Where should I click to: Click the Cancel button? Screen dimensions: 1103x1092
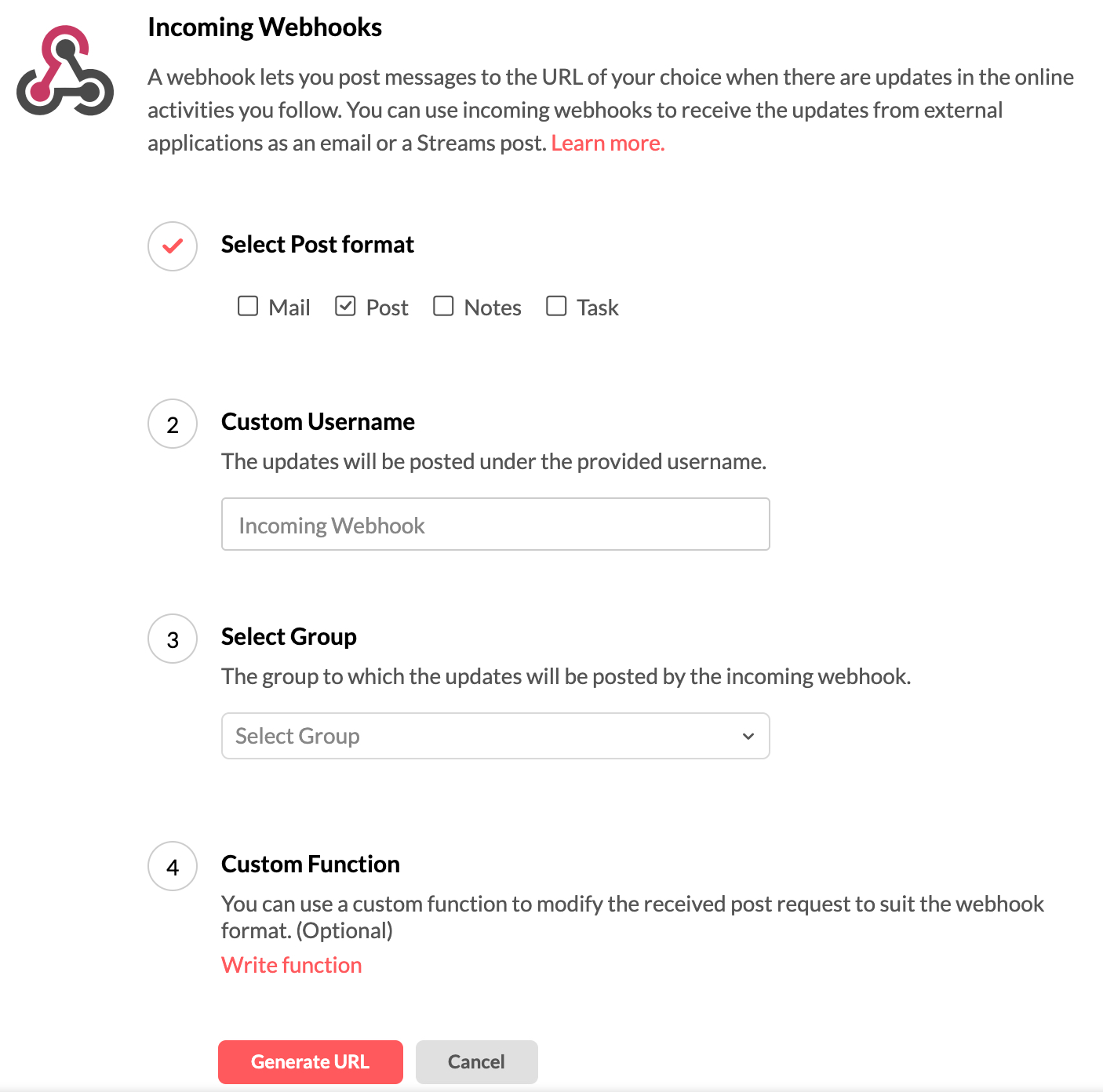[x=476, y=1062]
